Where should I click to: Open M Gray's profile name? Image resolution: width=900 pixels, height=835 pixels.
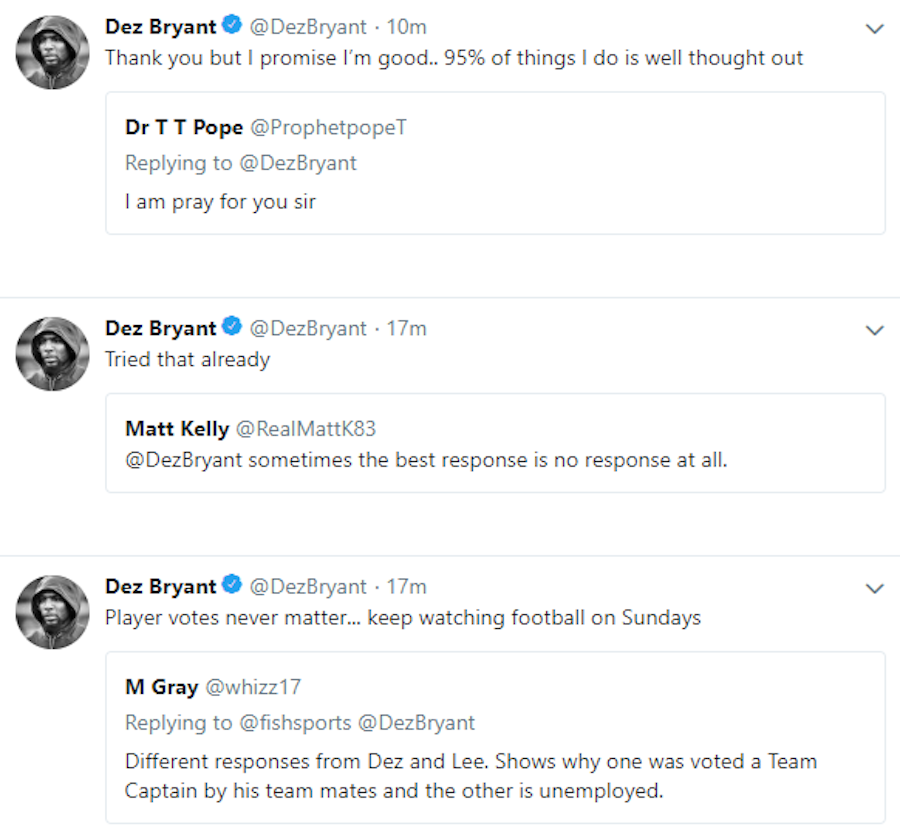[161, 687]
